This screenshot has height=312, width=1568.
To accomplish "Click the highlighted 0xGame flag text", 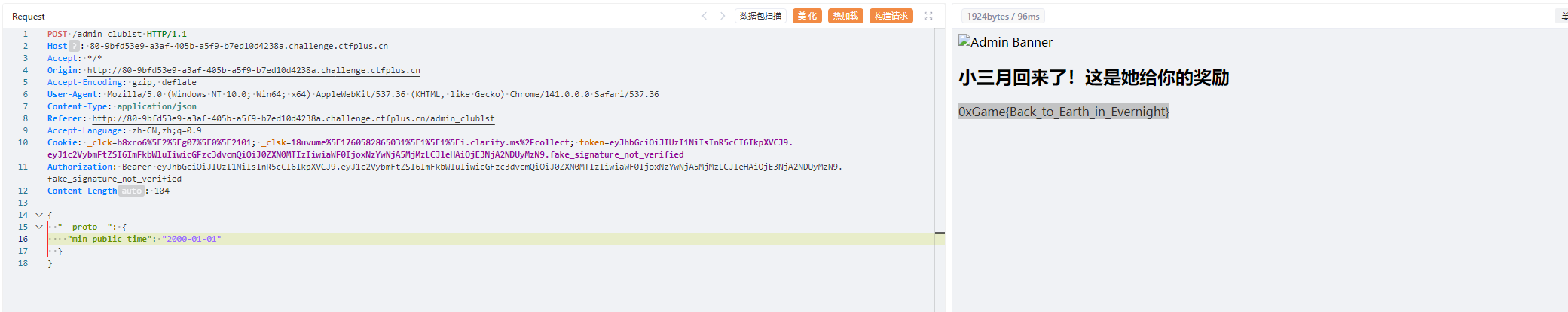I will coord(1063,112).
